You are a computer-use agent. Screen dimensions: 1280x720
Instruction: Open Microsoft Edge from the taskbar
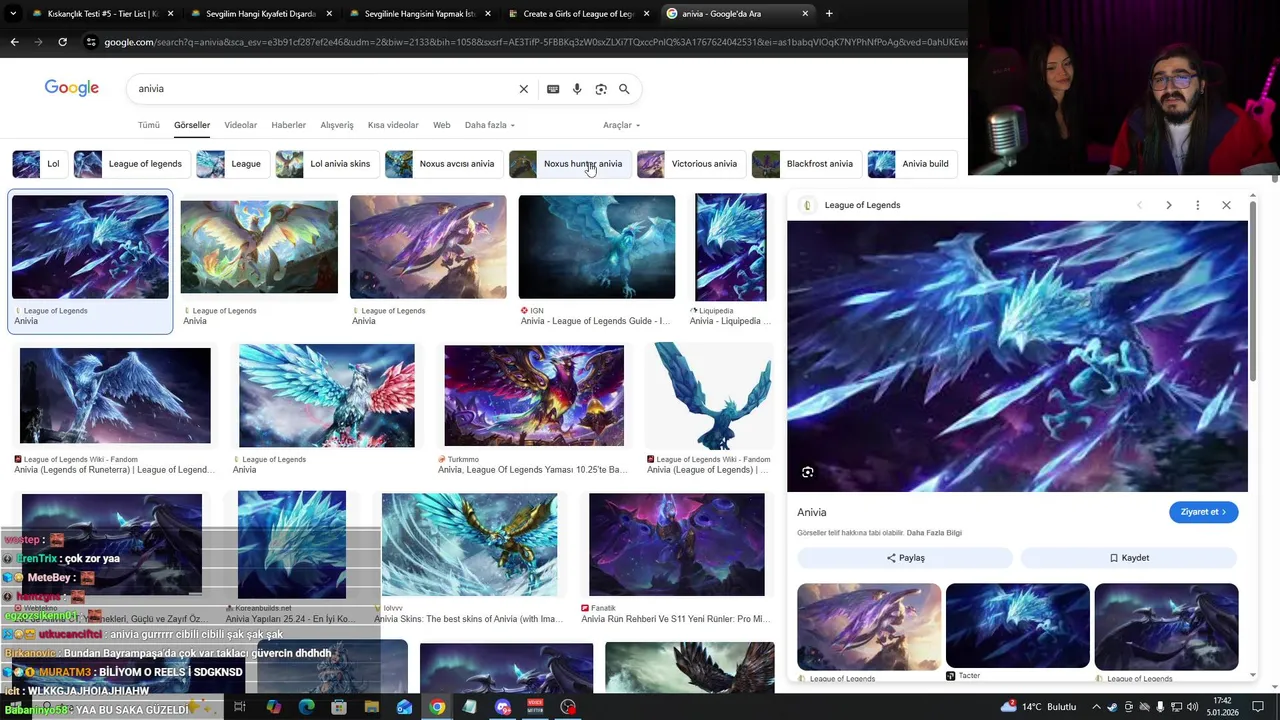[306, 707]
